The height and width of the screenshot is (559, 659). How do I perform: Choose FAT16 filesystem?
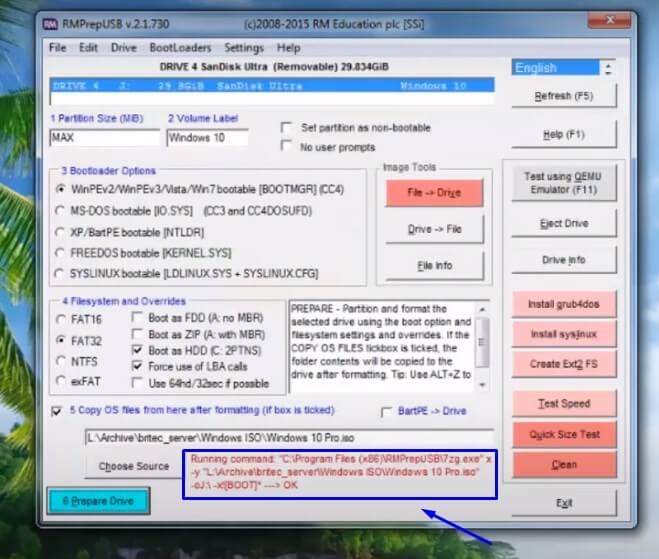point(61,319)
